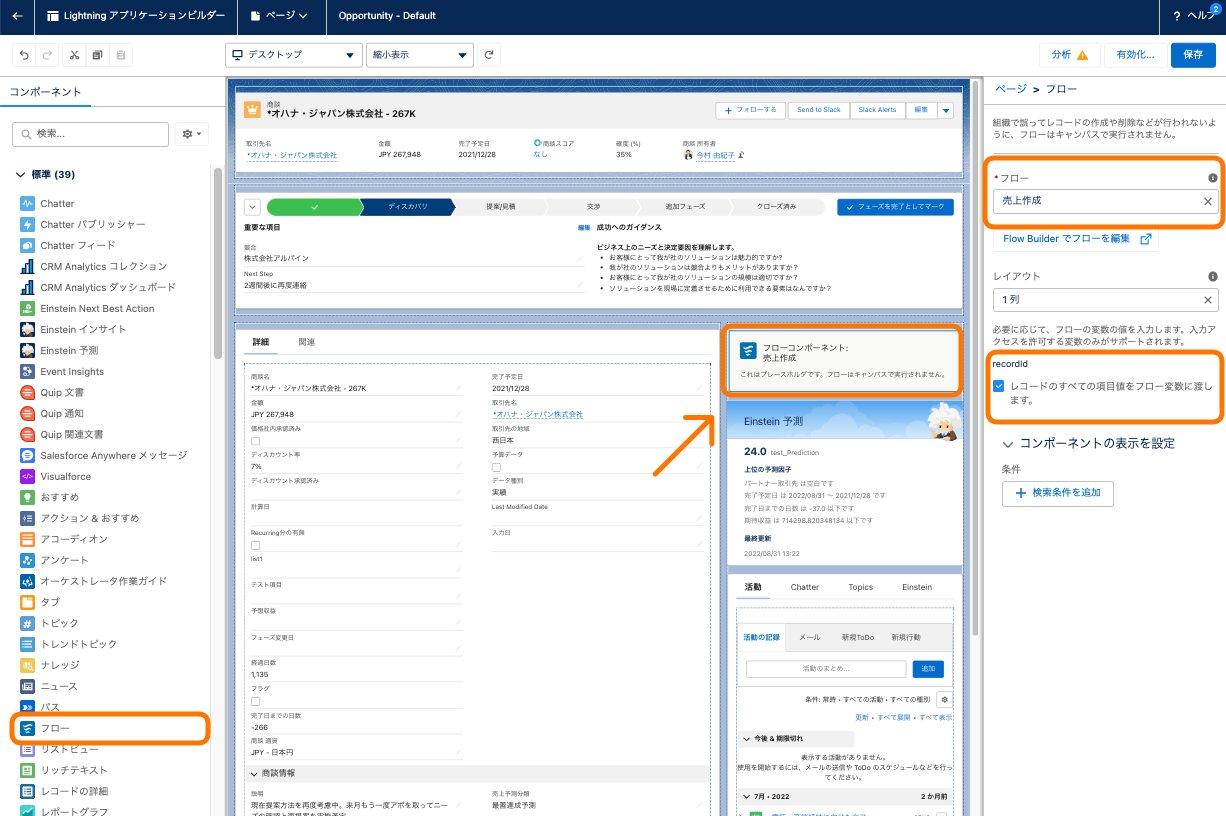
Task: Click the redo icon in the toolbar
Action: click(x=49, y=55)
